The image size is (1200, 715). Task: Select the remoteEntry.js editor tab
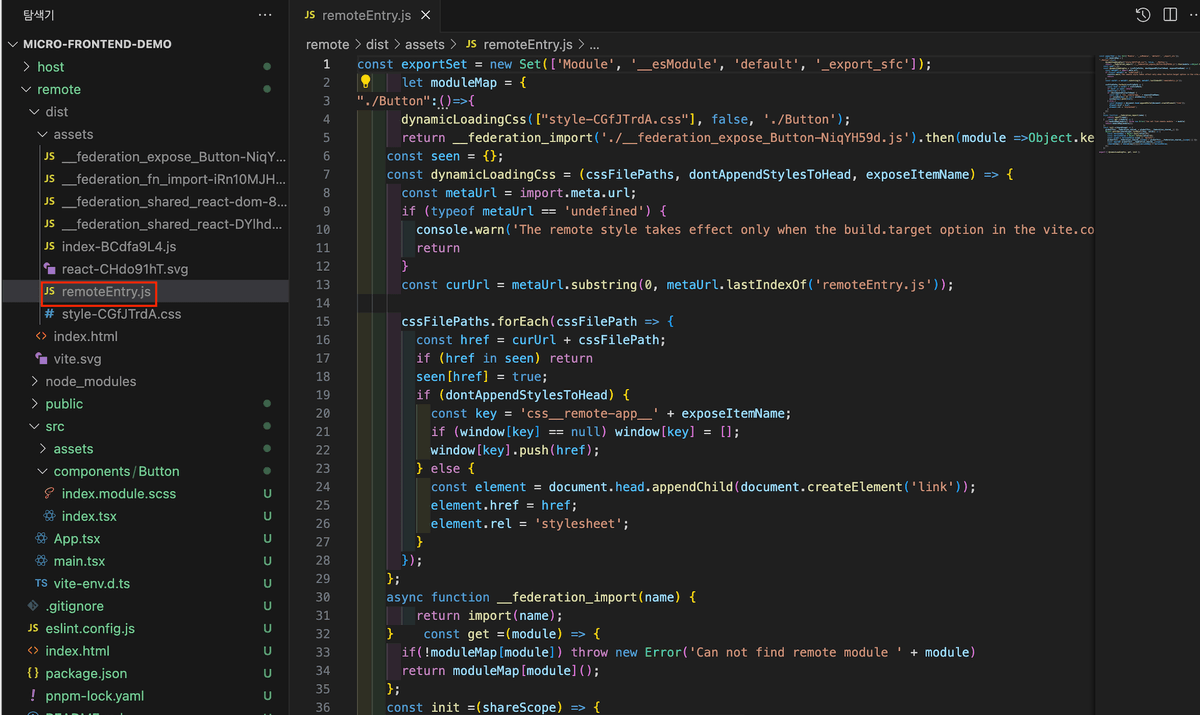click(x=367, y=15)
